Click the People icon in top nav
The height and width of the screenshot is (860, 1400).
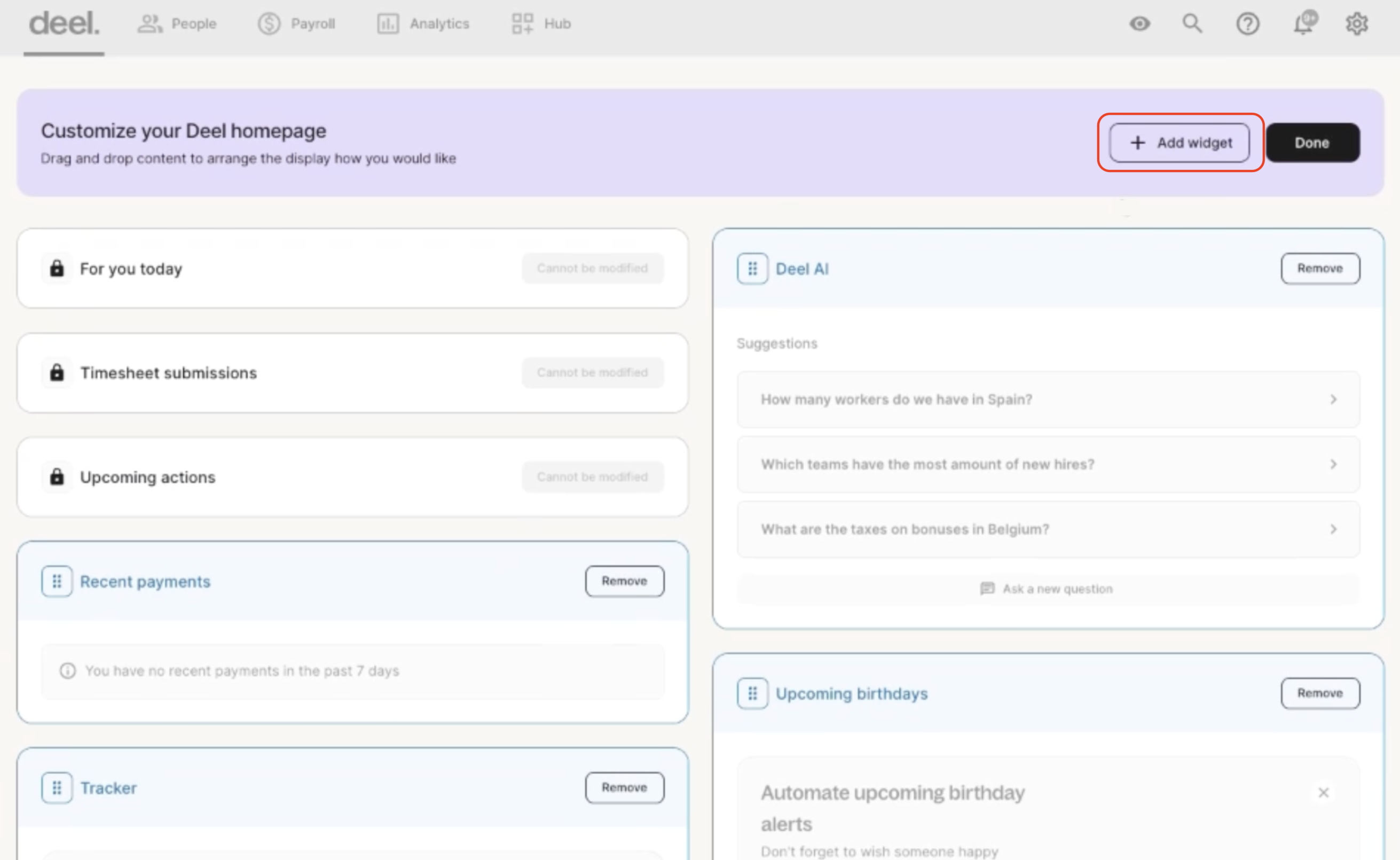click(x=150, y=24)
